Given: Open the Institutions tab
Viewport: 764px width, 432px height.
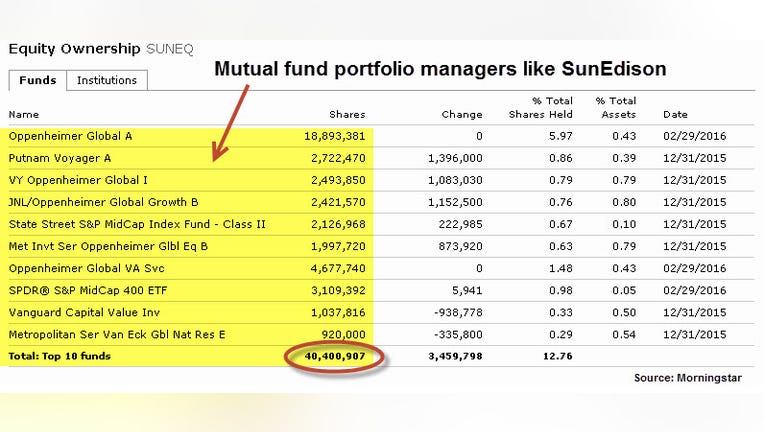Looking at the screenshot, I should (107, 80).
